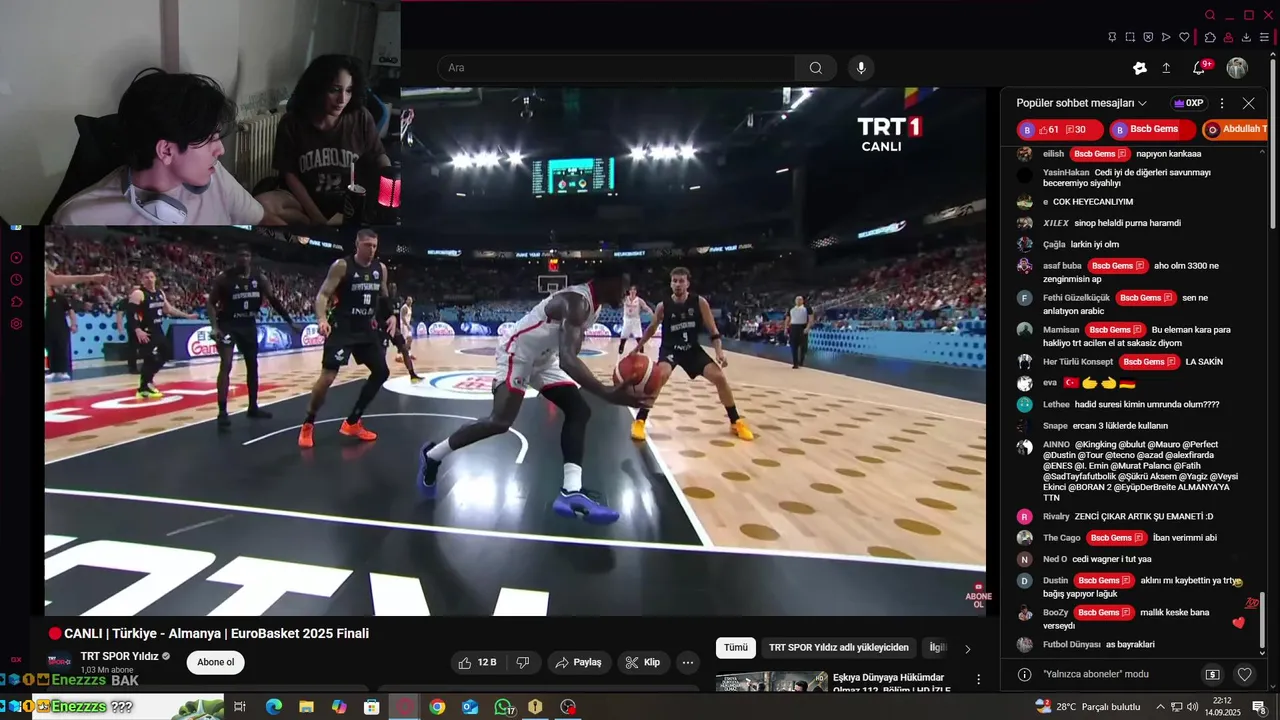Screen dimensions: 1280x720
Task: Click the video player area
Action: [515, 352]
